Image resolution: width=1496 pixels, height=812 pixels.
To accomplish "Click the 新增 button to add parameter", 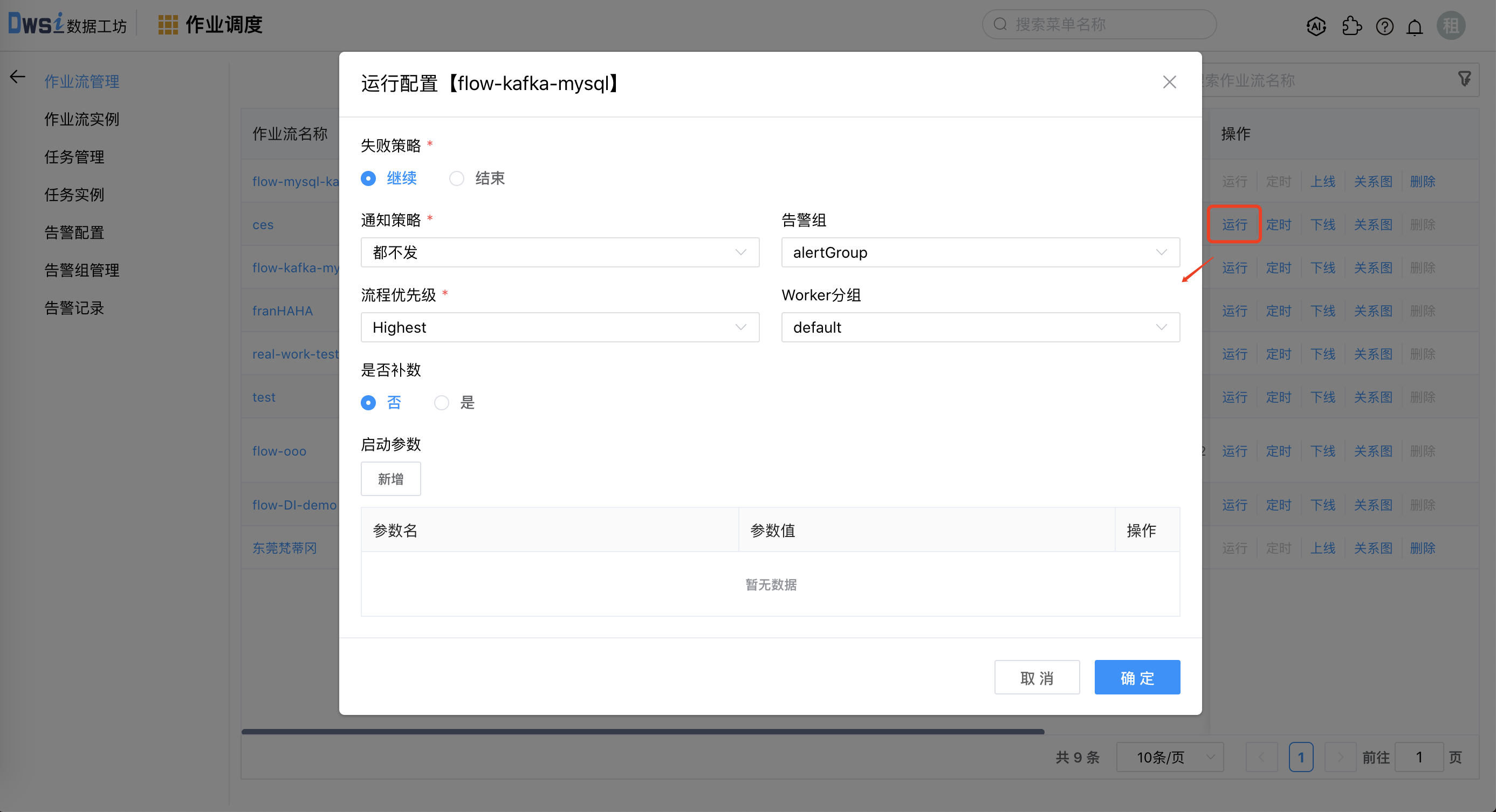I will 390,478.
